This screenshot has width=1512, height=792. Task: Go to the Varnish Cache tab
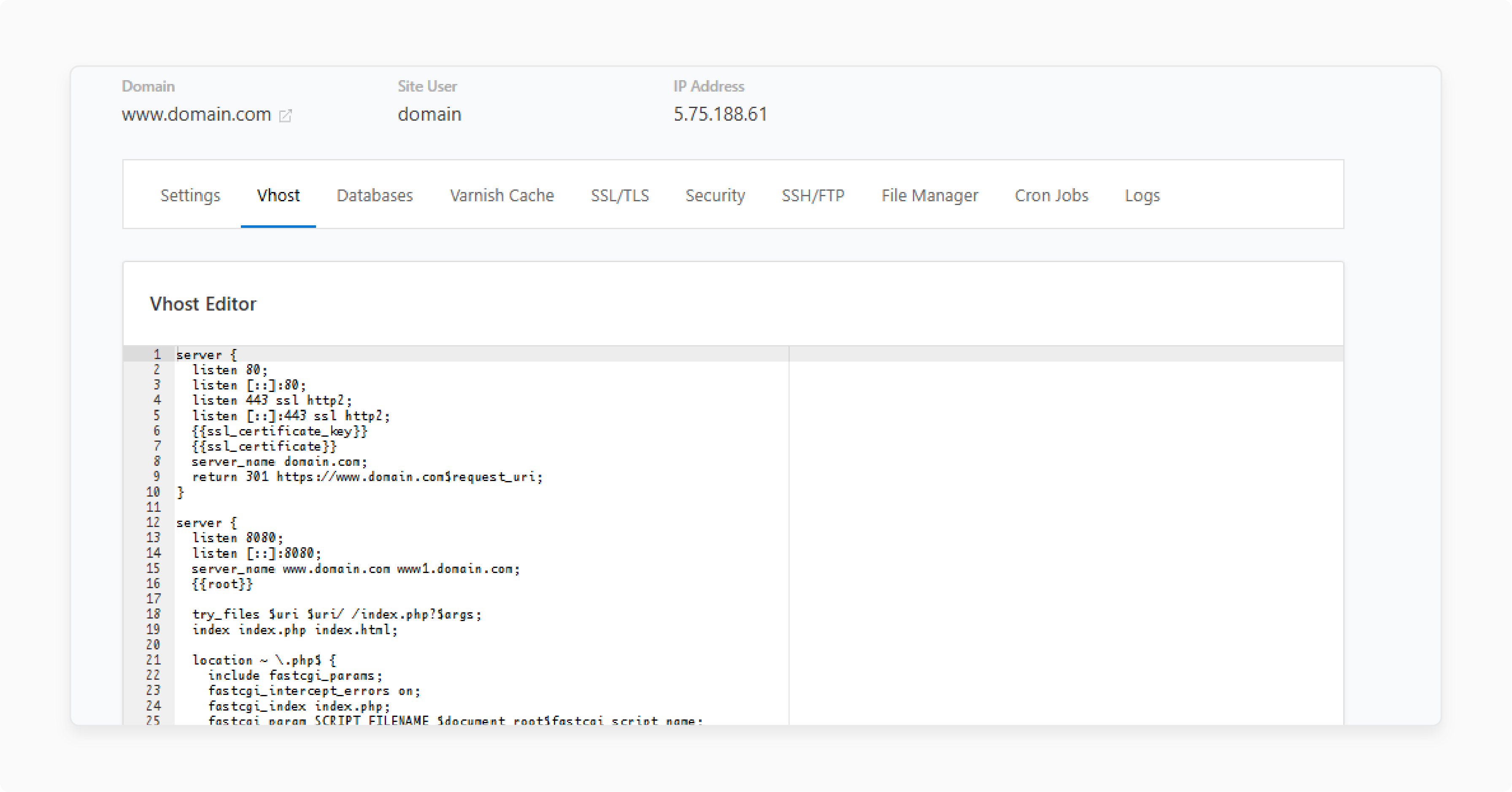point(502,195)
